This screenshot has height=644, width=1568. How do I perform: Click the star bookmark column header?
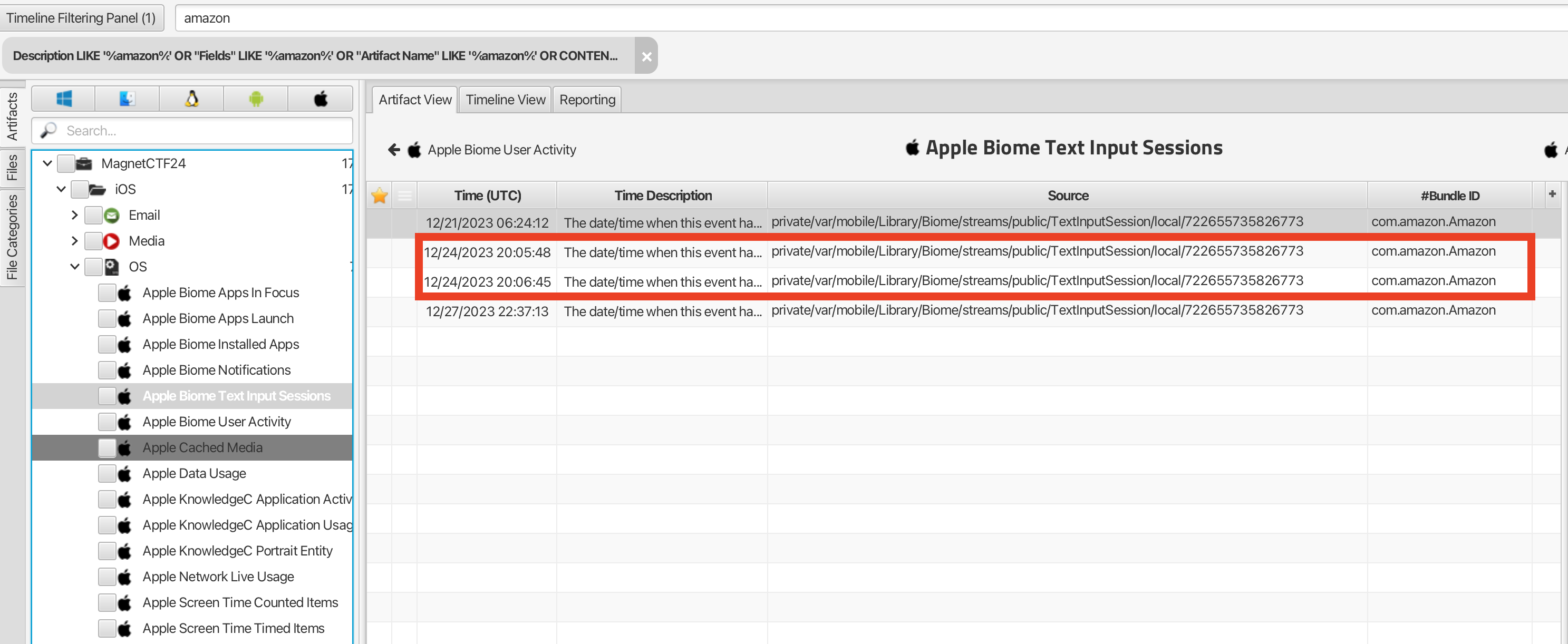(379, 196)
